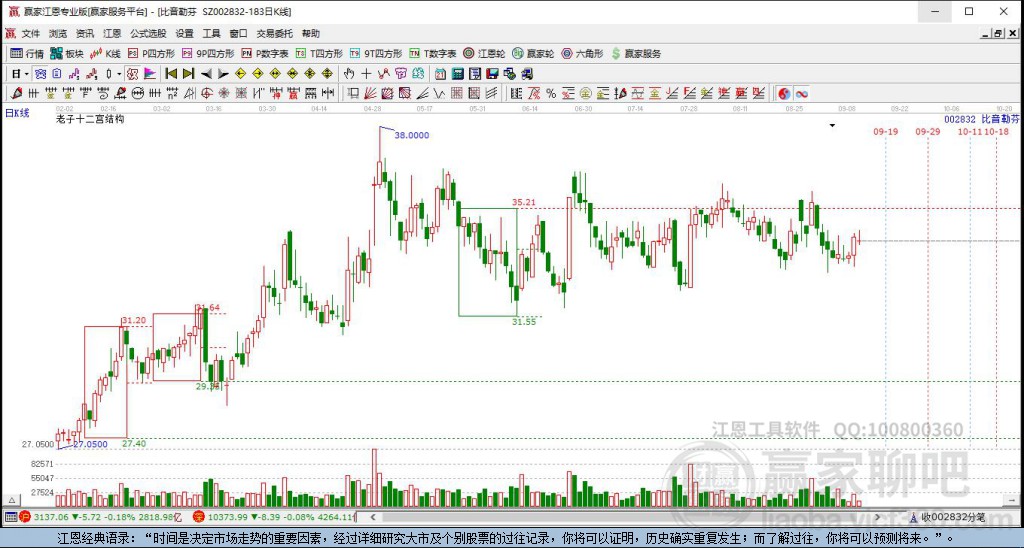The width and height of the screenshot is (1024, 548).
Task: Open the T四方形 tool
Action: click(319, 54)
